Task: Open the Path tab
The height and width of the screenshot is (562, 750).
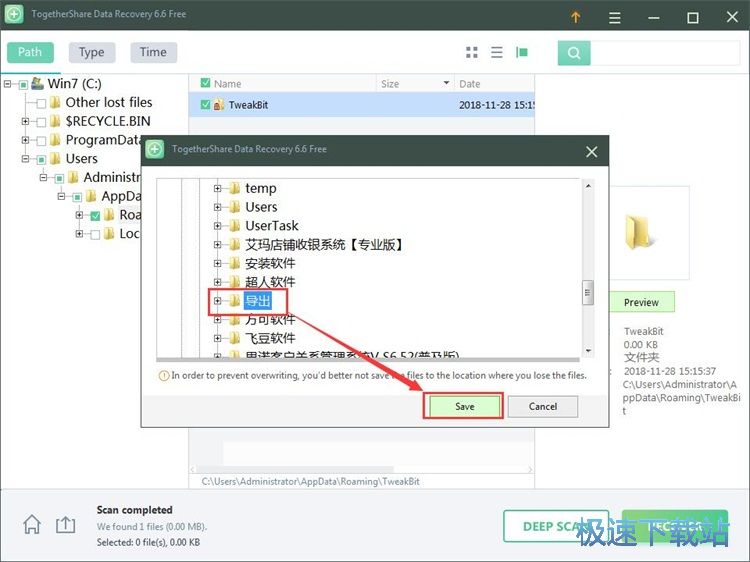Action: pyautogui.click(x=30, y=52)
